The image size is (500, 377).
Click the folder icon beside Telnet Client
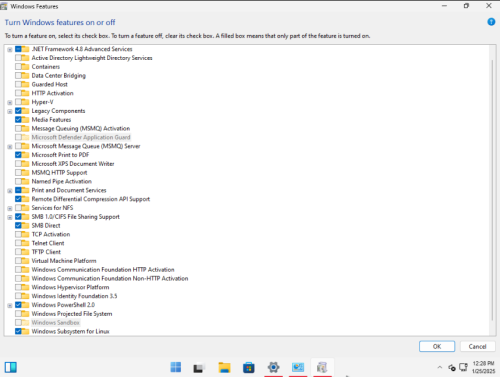25,243
